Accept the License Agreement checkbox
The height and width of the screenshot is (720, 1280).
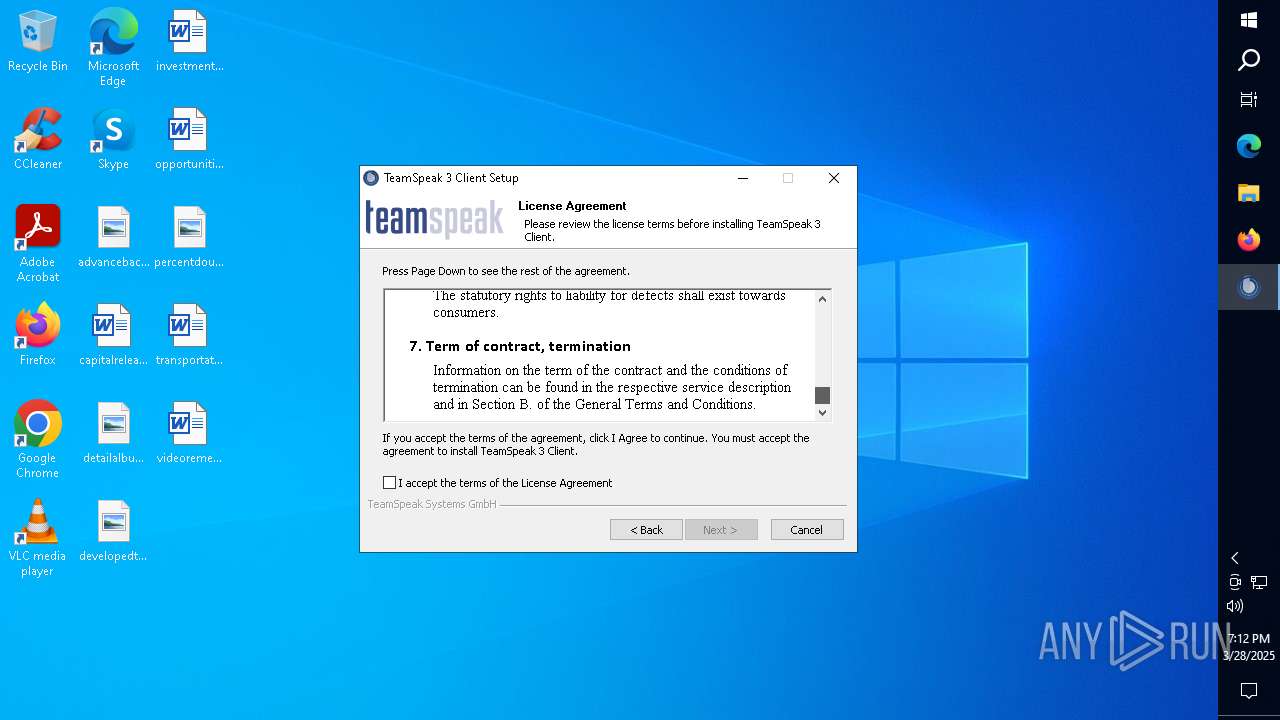point(390,483)
